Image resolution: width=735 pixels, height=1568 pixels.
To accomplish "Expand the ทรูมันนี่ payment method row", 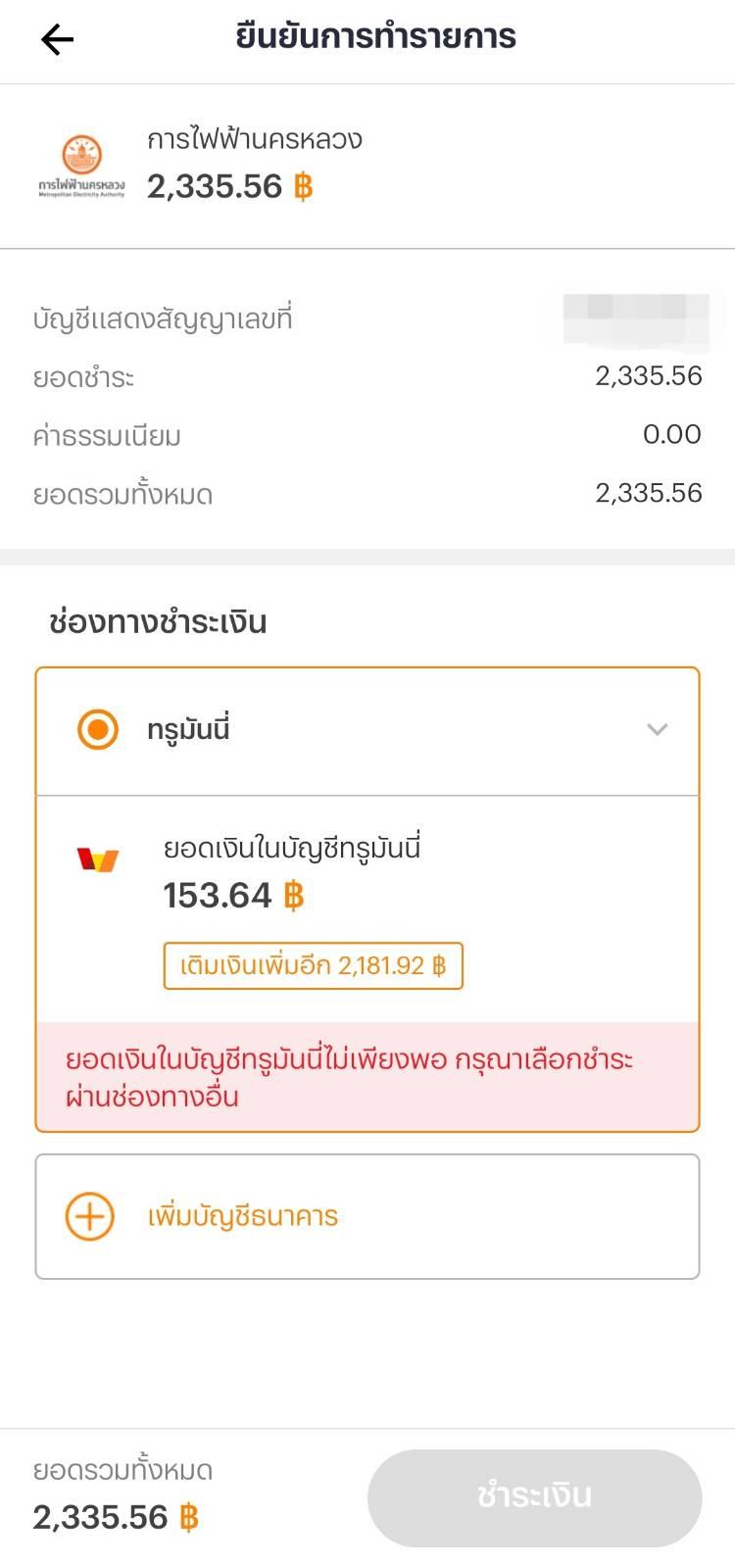I will 367,731.
